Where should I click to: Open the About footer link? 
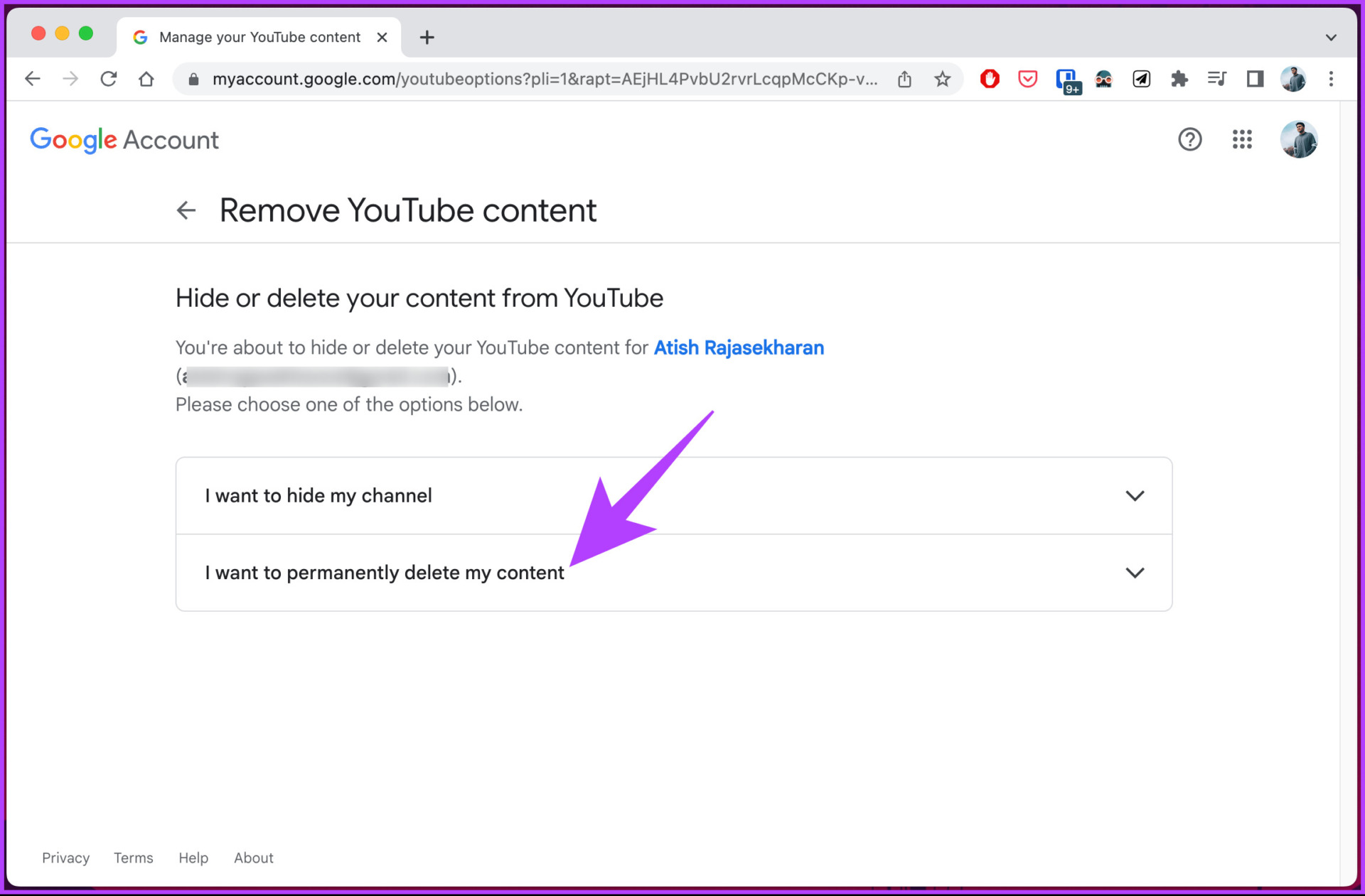[254, 858]
